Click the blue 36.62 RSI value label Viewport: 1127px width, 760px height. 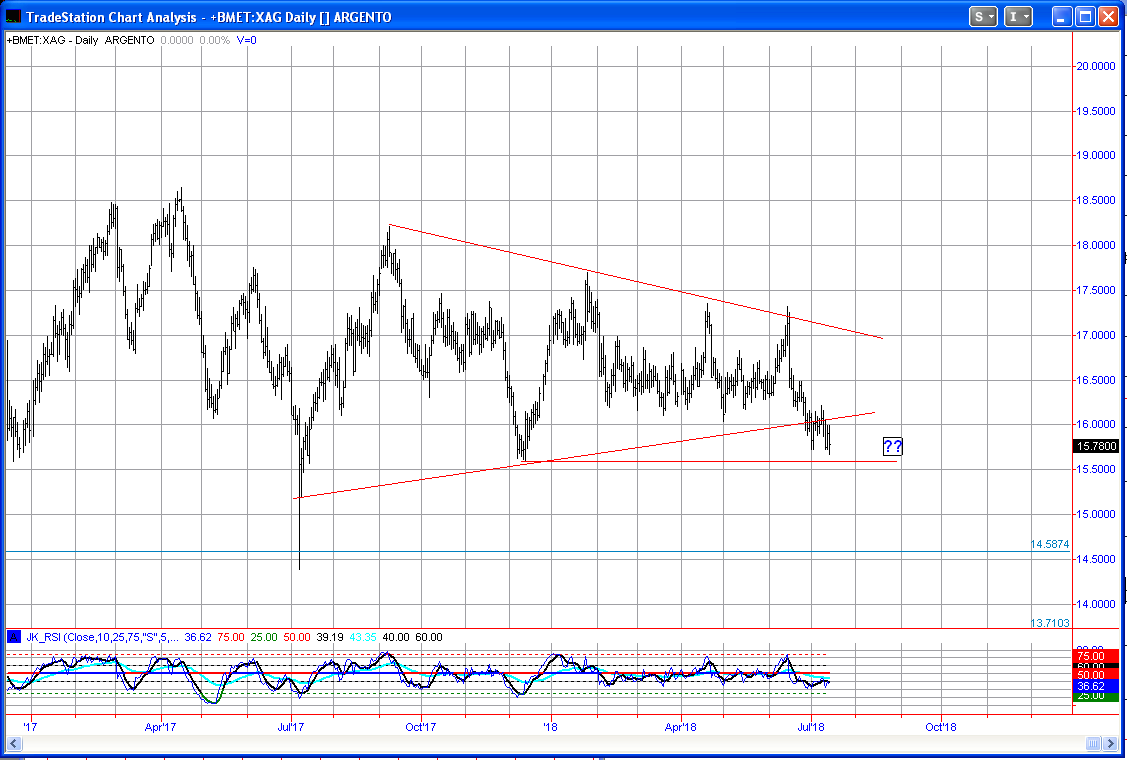click(x=1095, y=687)
